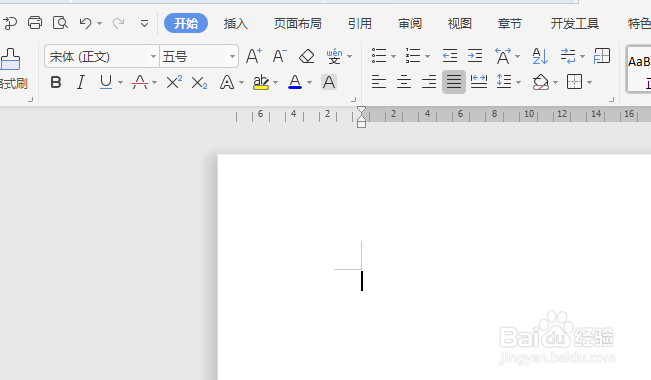Image resolution: width=651 pixels, height=380 pixels.
Task: Open the 章节 tab
Action: [x=509, y=24]
